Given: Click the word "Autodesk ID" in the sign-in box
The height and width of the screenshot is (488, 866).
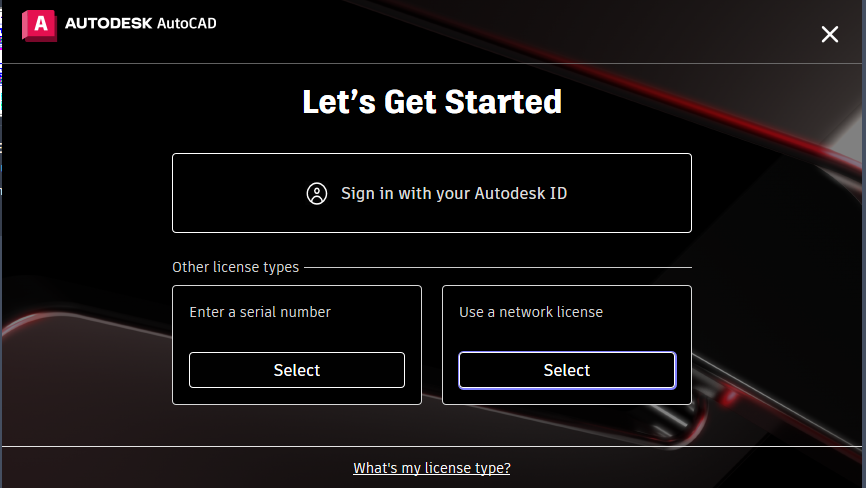Looking at the screenshot, I should (521, 193).
